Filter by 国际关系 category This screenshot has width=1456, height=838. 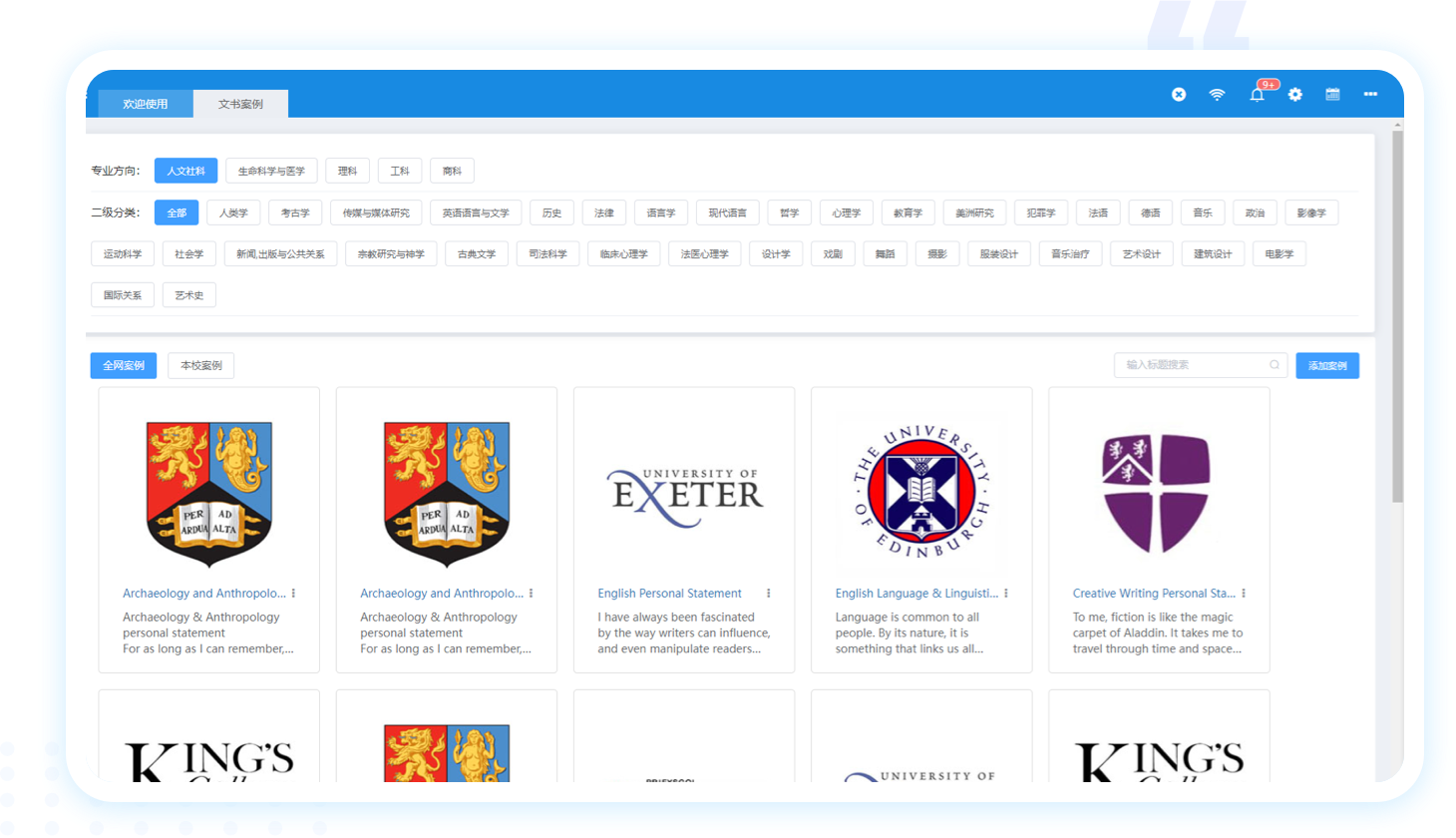(x=123, y=295)
